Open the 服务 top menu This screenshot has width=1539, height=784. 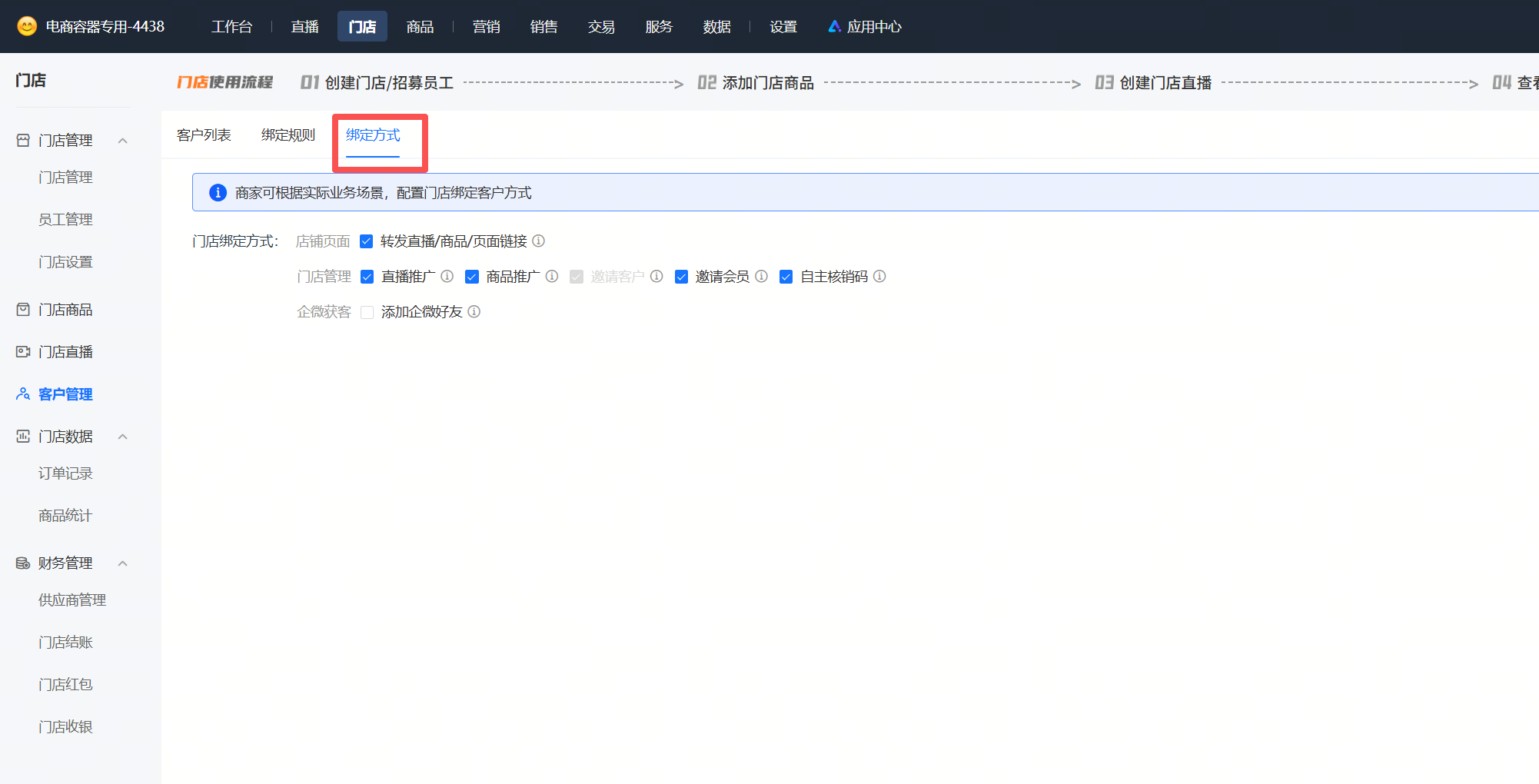660,27
